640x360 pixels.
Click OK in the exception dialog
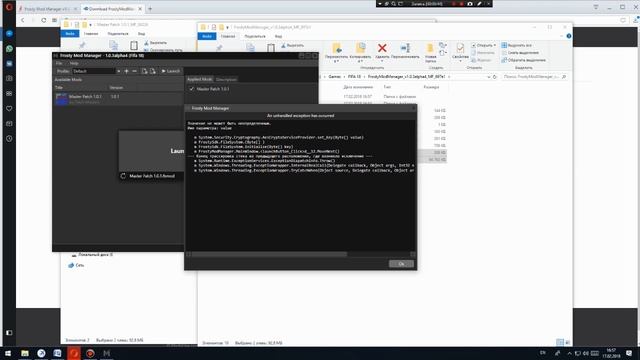(x=401, y=264)
